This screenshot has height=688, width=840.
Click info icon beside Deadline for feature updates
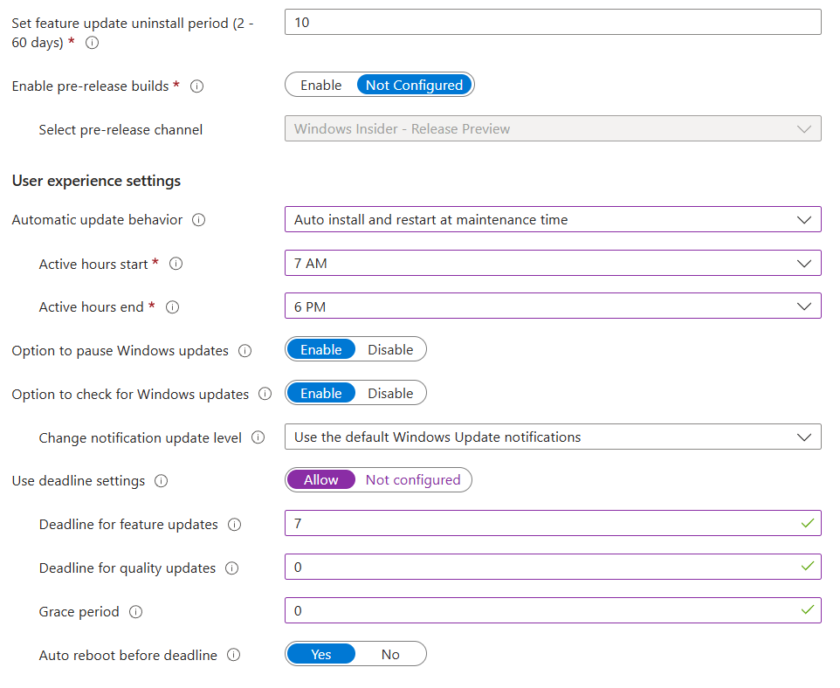click(235, 525)
